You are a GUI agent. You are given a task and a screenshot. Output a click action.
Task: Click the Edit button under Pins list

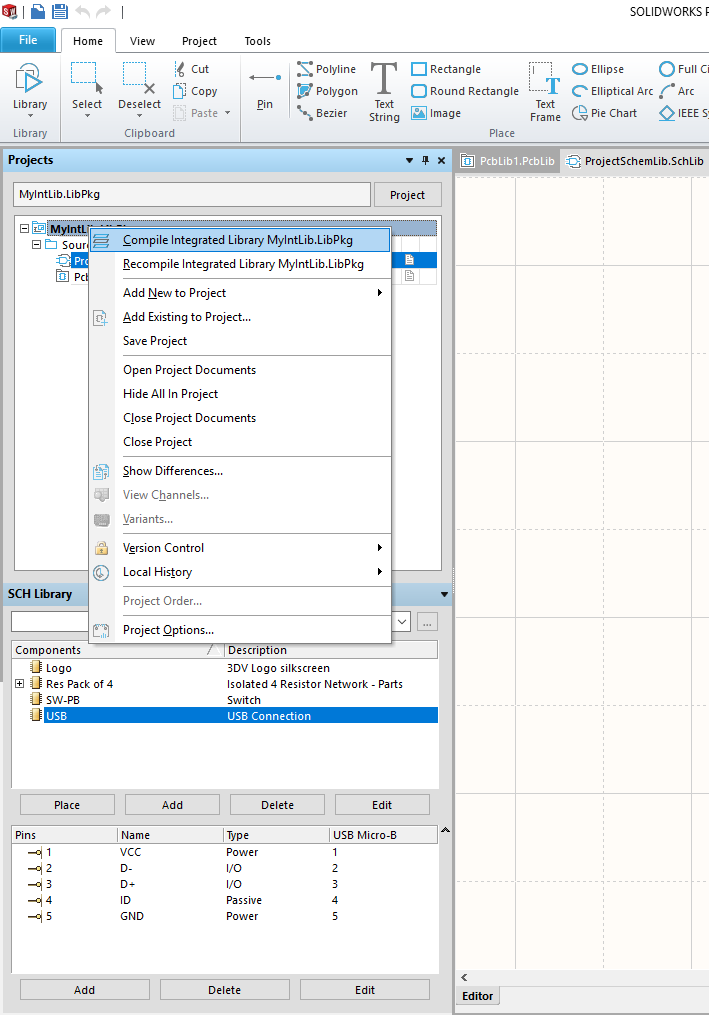(x=365, y=990)
